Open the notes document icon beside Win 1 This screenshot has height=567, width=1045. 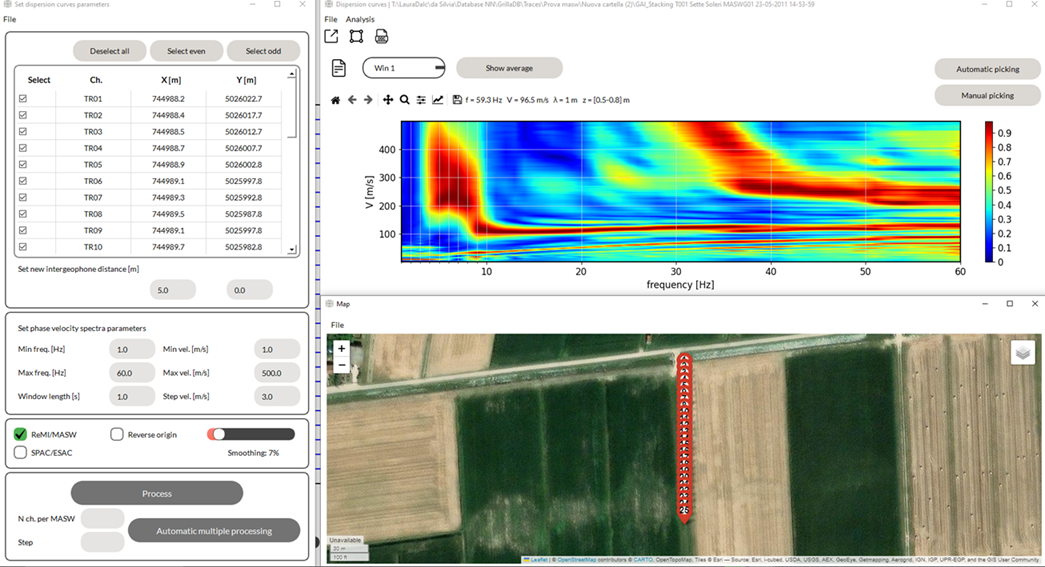click(x=339, y=68)
